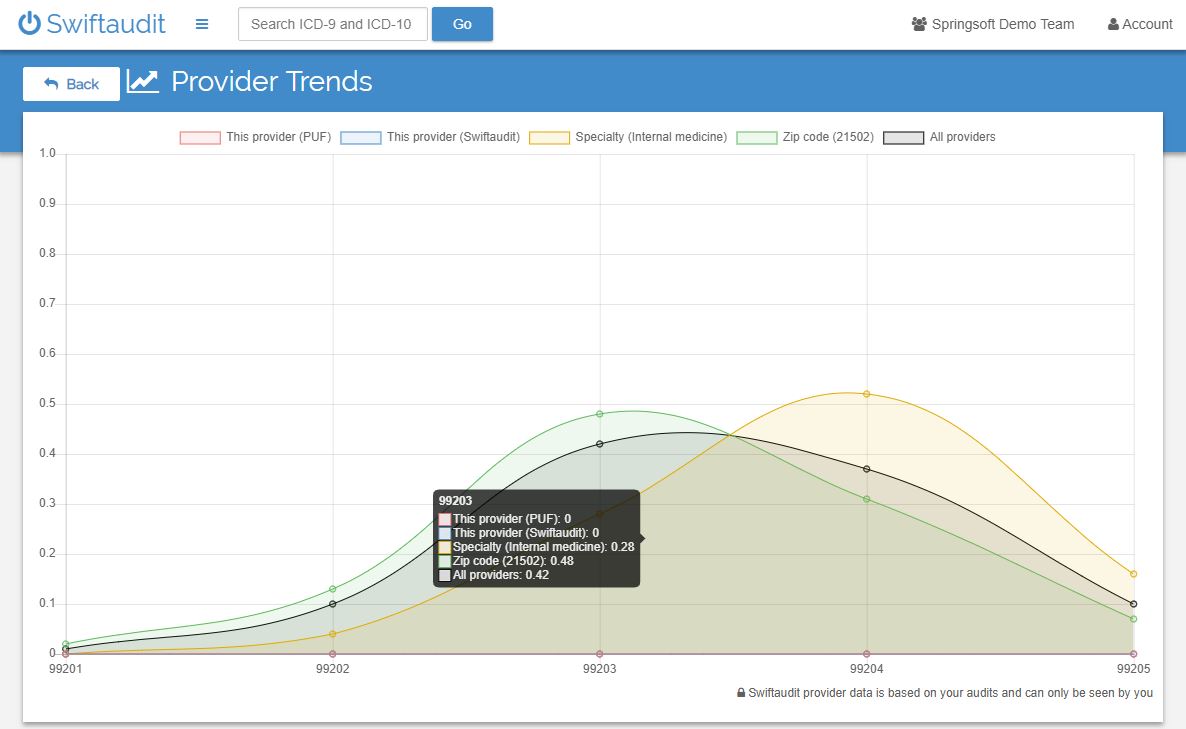This screenshot has width=1186, height=729.
Task: Open the hamburger menu icon
Action: [x=202, y=24]
